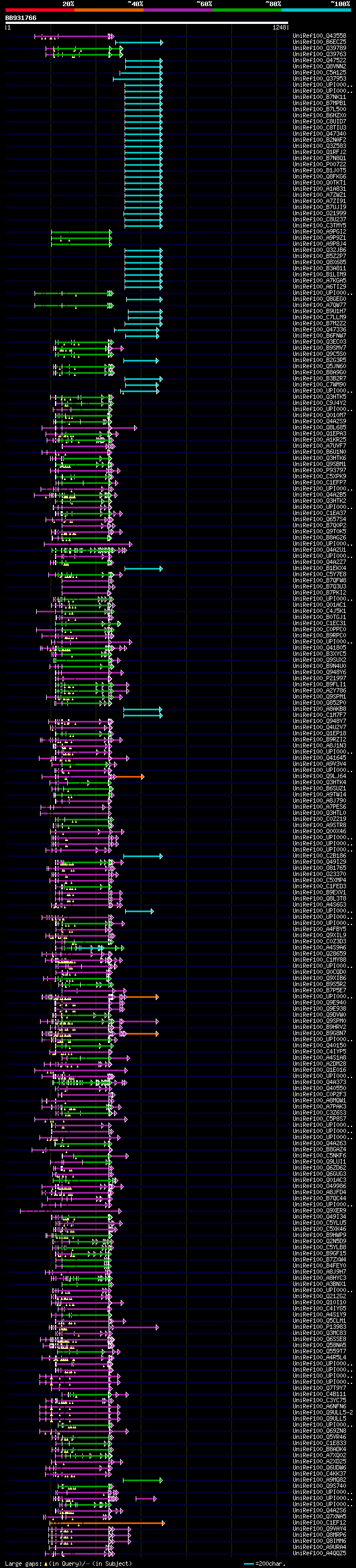Select hit label UniRef100_Q0TKT1
This screenshot has width=356, height=1568.
click(x=319, y=182)
